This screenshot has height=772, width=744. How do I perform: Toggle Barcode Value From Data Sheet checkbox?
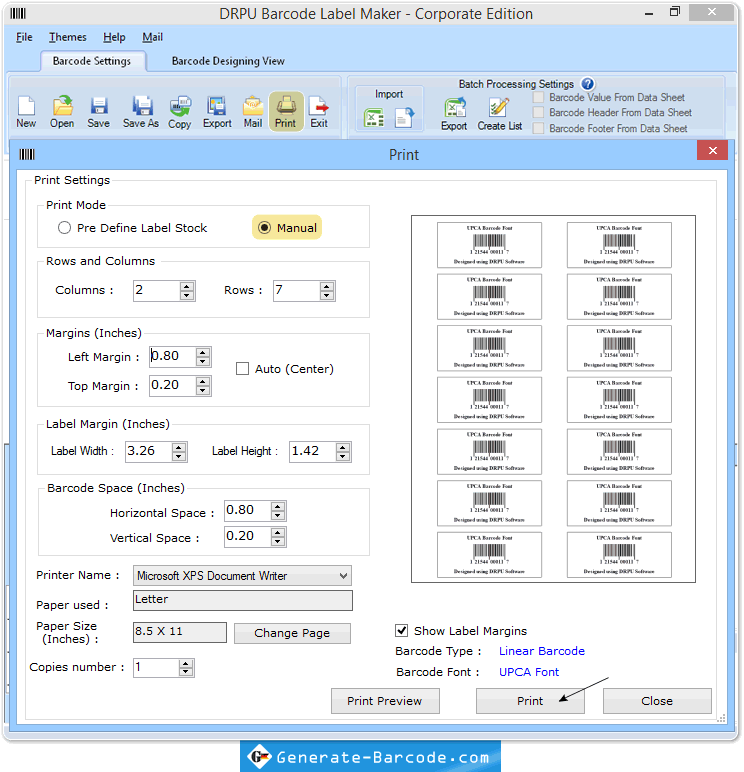click(x=539, y=97)
